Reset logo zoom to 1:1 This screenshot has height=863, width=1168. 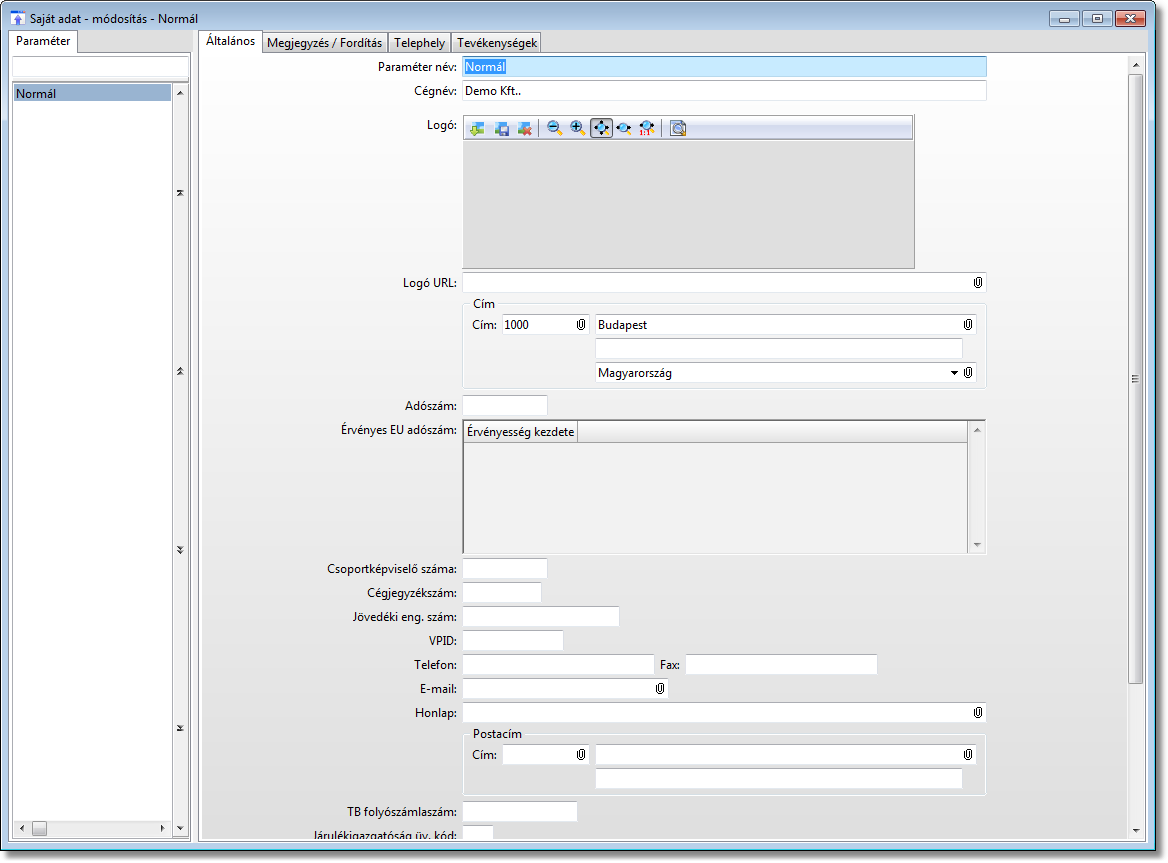[646, 128]
